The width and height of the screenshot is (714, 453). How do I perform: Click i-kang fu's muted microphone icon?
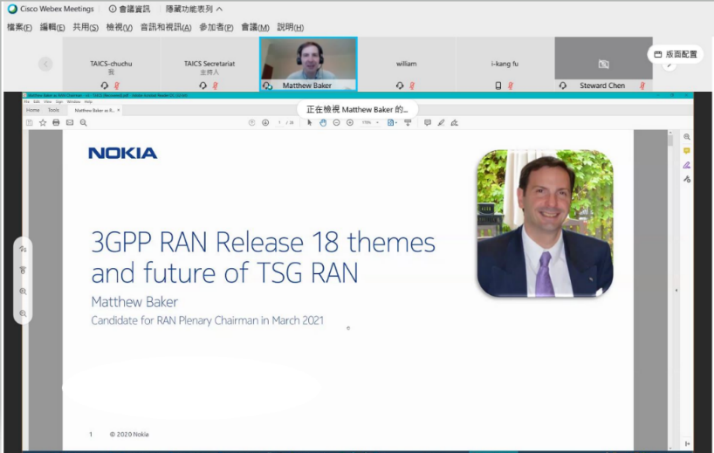click(510, 86)
